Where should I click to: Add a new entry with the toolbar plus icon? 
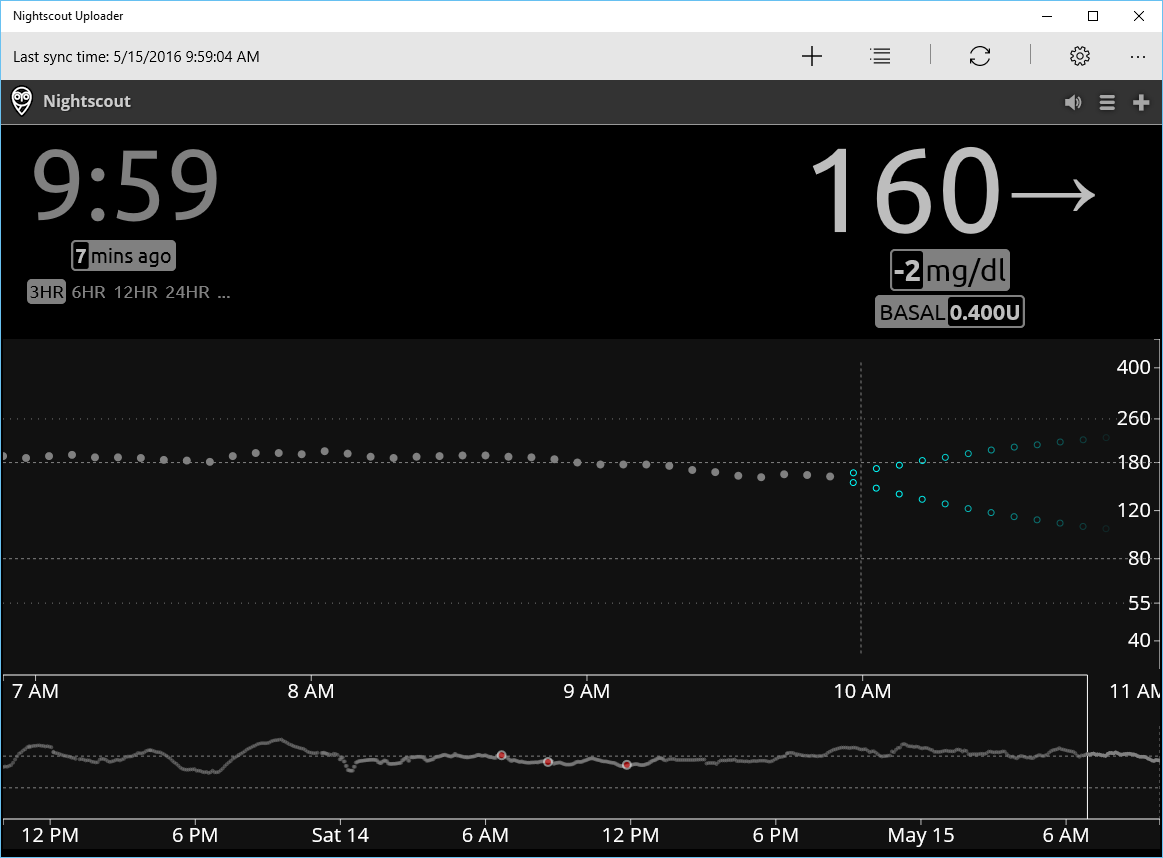coord(811,56)
